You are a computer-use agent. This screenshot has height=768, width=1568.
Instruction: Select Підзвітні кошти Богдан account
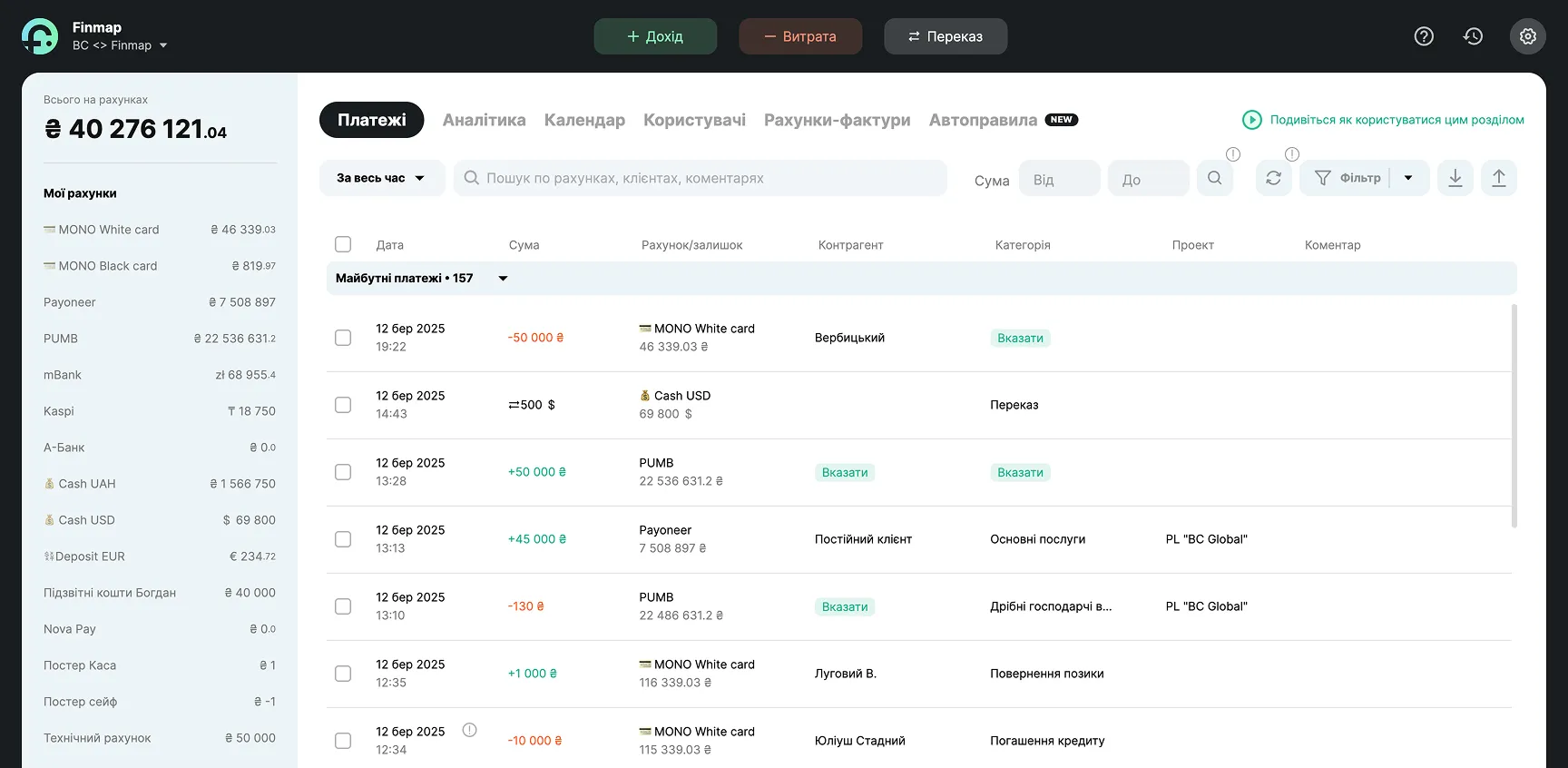pos(160,593)
